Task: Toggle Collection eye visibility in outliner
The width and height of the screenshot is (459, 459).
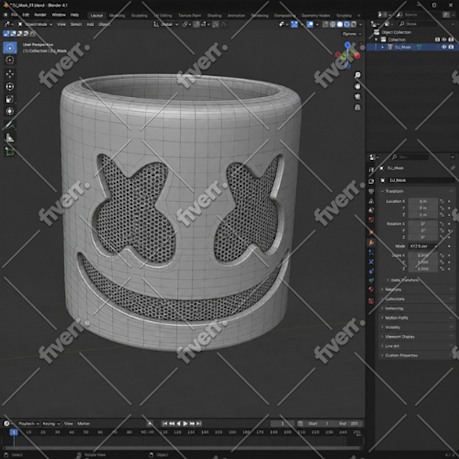Action: 444,39
